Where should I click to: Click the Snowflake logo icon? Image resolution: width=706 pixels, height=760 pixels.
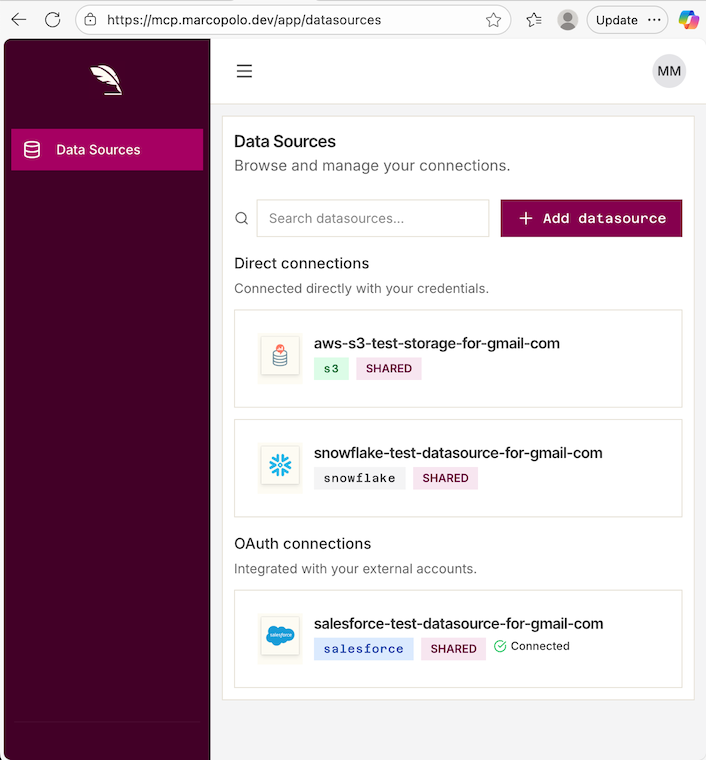click(280, 466)
